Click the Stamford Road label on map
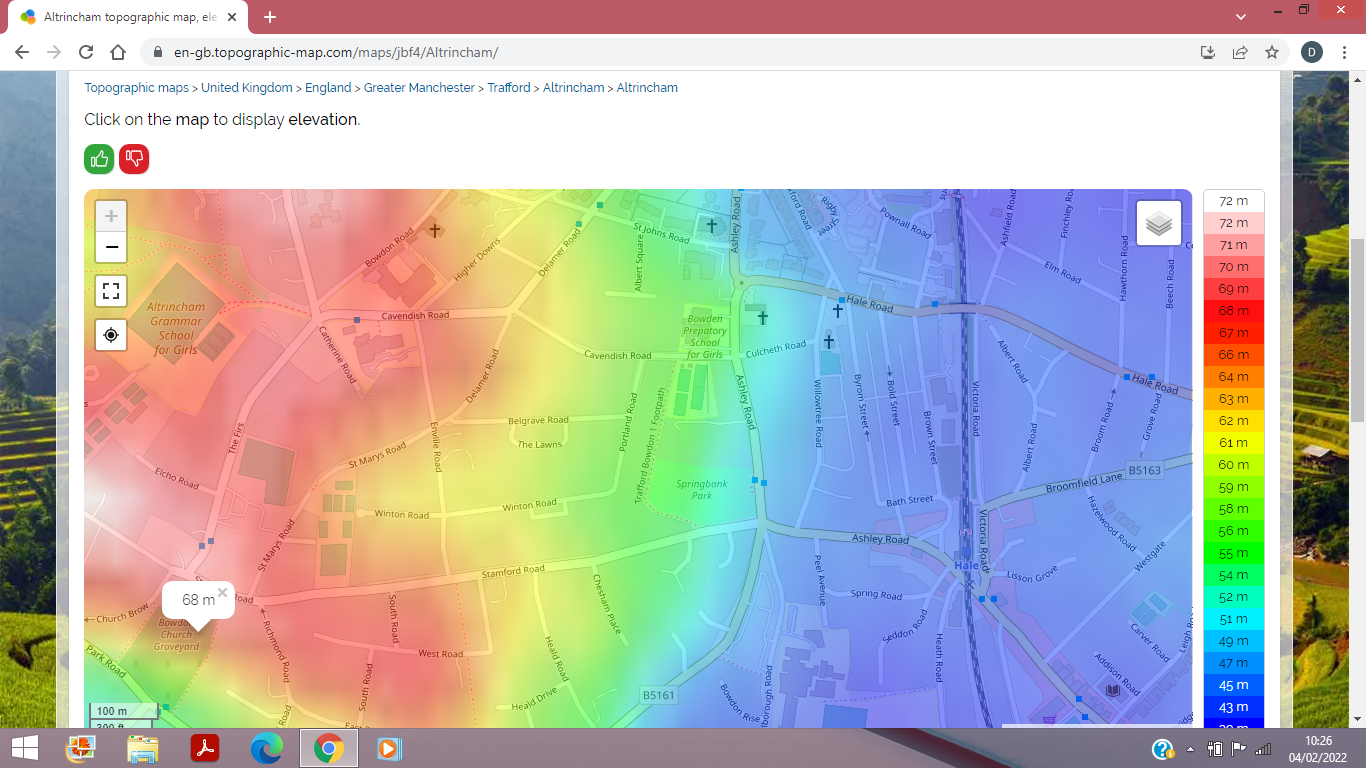 tap(513, 571)
